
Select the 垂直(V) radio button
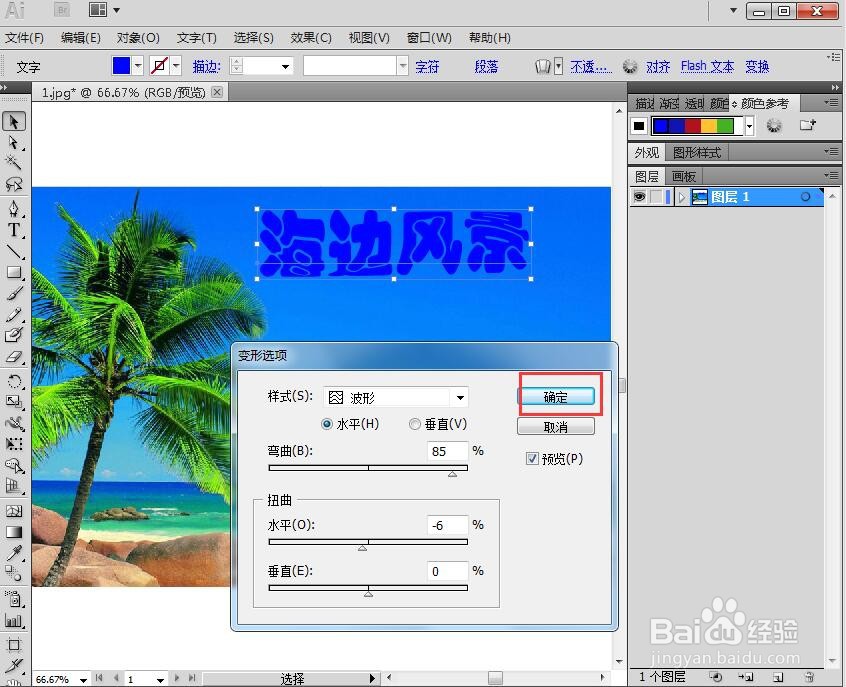pos(415,423)
